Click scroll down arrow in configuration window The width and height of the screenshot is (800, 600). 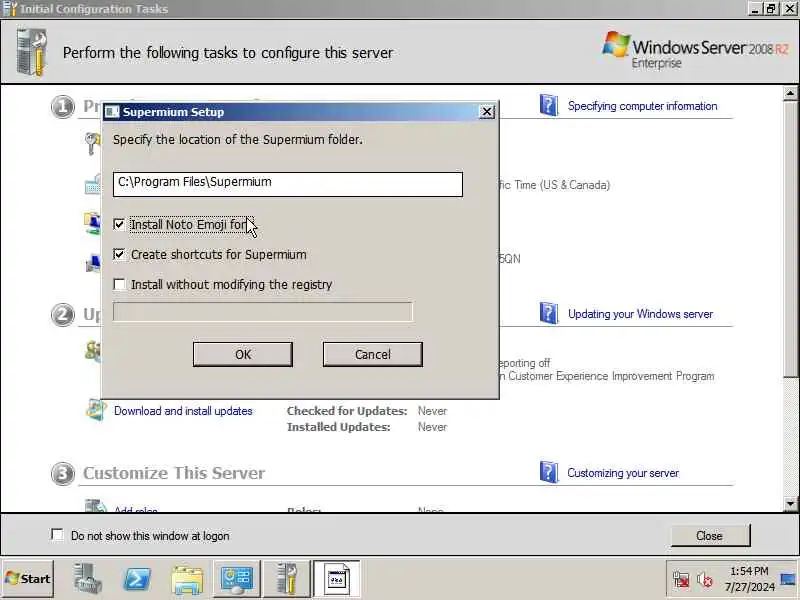tap(790, 504)
